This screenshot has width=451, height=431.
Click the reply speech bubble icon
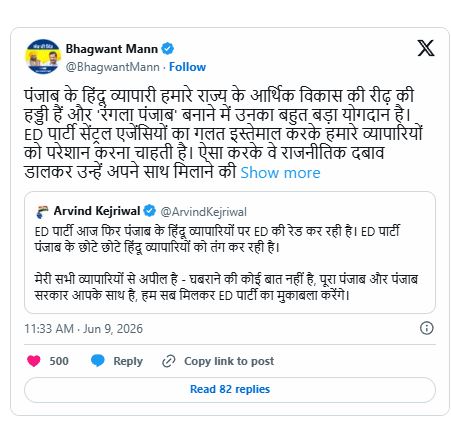[x=98, y=361]
